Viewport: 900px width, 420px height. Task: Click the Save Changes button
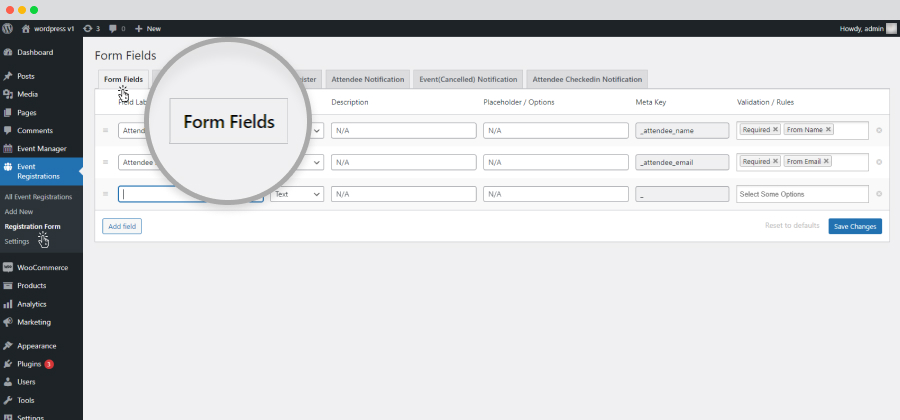point(855,226)
